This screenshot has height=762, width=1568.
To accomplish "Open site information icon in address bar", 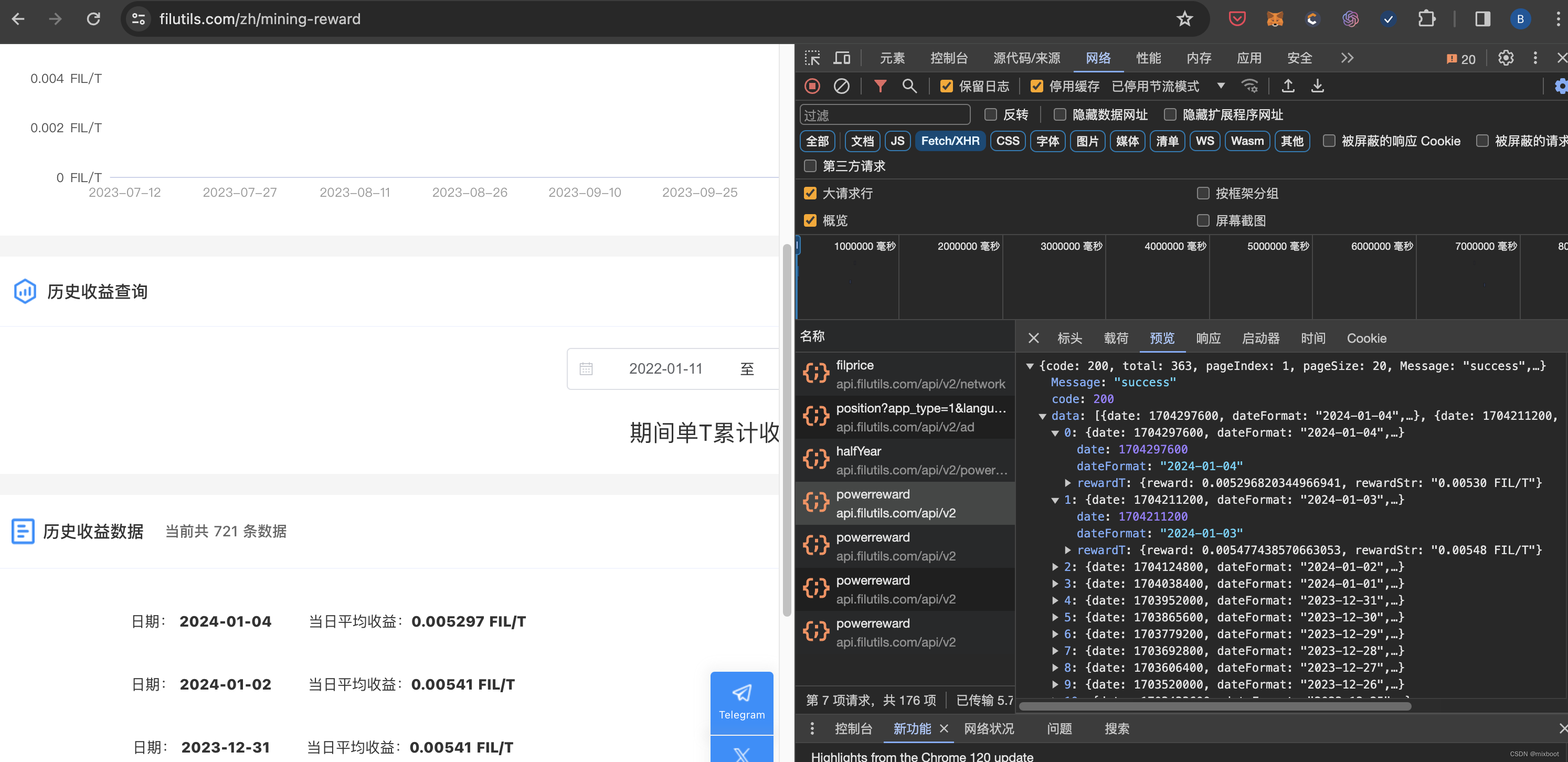I will [138, 19].
